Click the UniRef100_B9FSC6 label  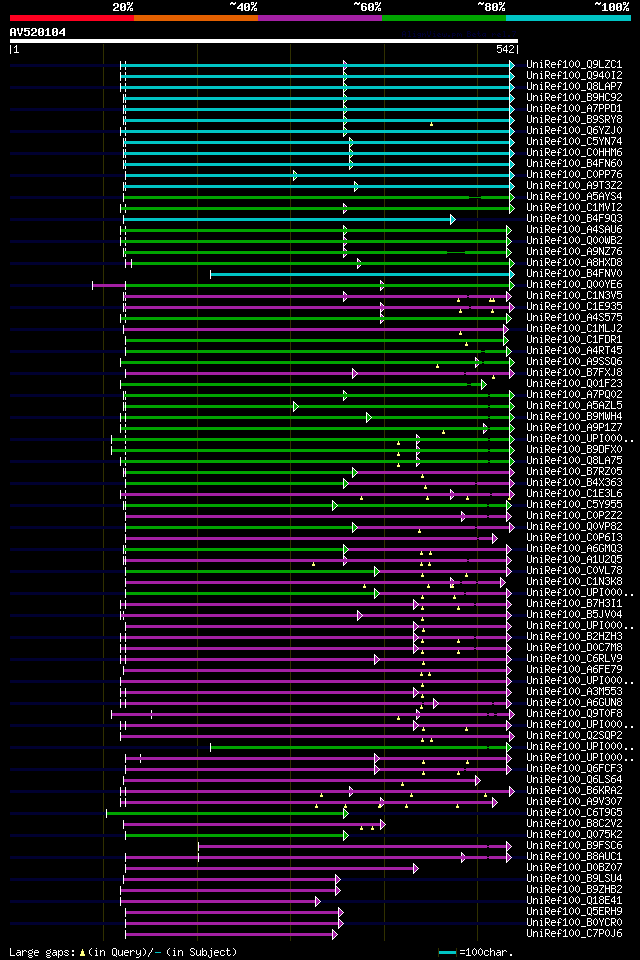[x=574, y=847]
